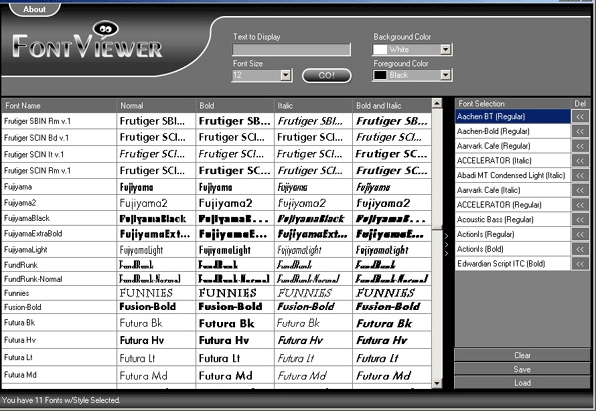Expand the Background Color dropdown
The height and width of the screenshot is (412, 596).
click(445, 49)
